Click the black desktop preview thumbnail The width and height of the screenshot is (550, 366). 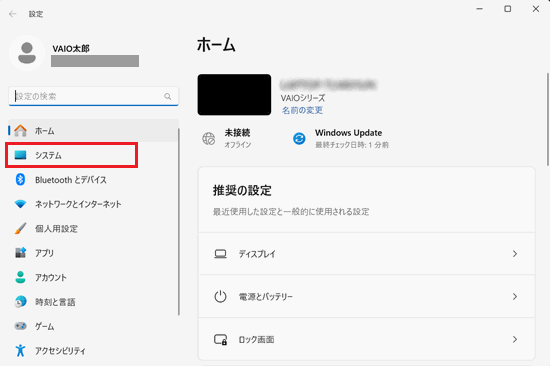234,94
